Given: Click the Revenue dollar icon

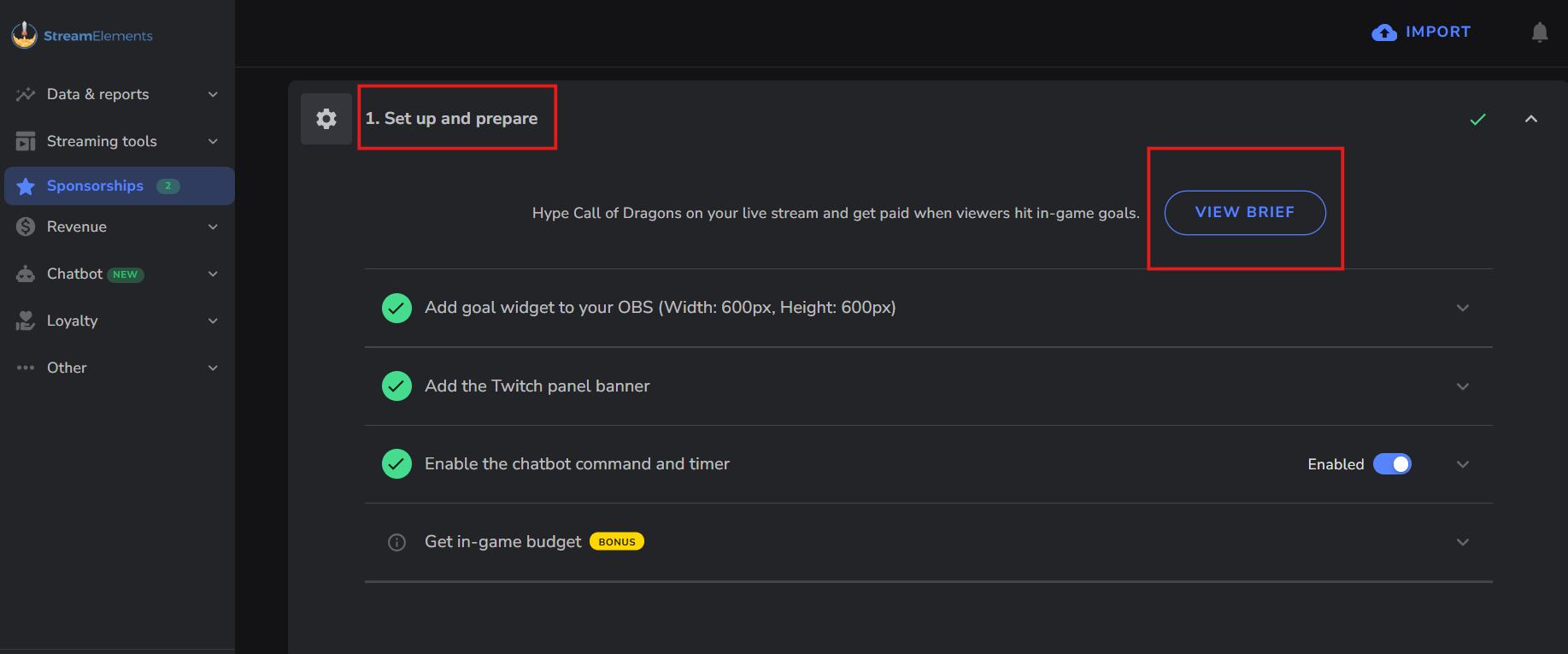Looking at the screenshot, I should (26, 227).
